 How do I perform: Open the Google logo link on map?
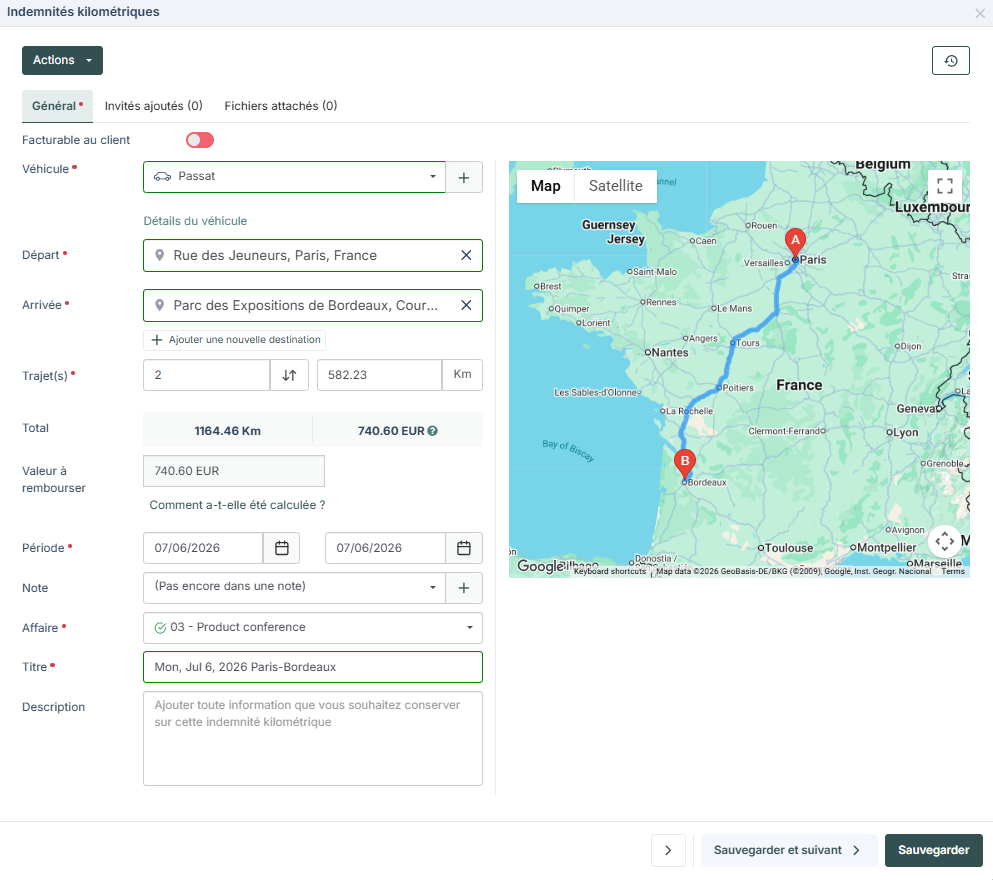(540, 566)
